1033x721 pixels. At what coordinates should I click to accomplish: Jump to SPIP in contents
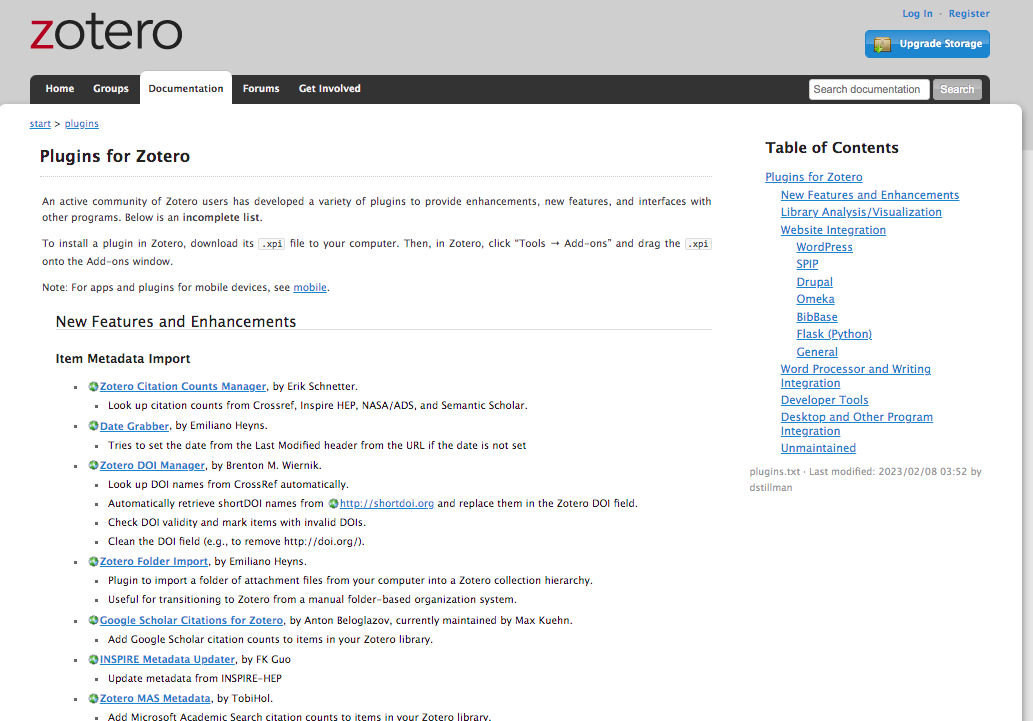point(807,264)
